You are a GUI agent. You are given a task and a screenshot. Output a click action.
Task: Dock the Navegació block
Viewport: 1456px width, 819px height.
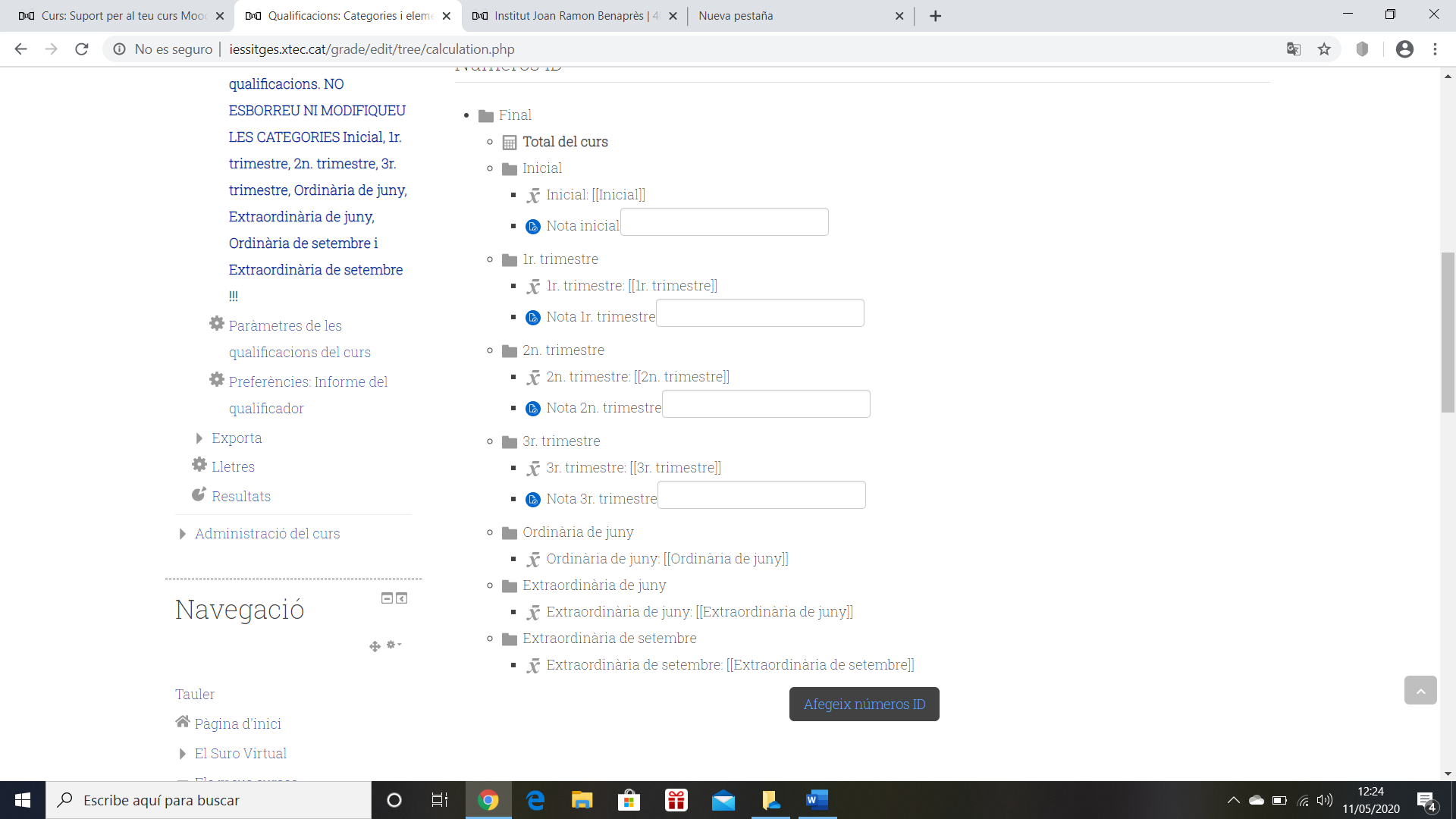click(402, 598)
